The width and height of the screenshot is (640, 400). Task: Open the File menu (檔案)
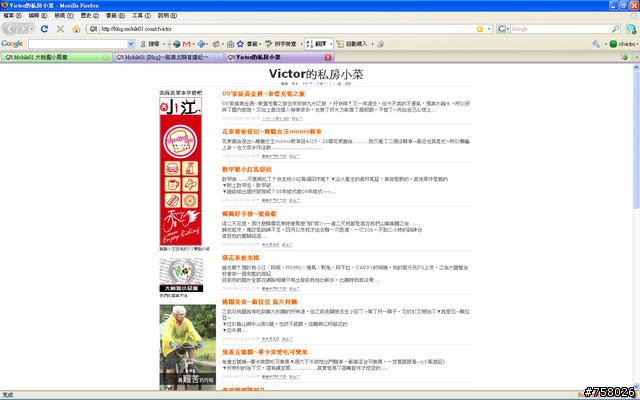pyautogui.click(x=12, y=16)
